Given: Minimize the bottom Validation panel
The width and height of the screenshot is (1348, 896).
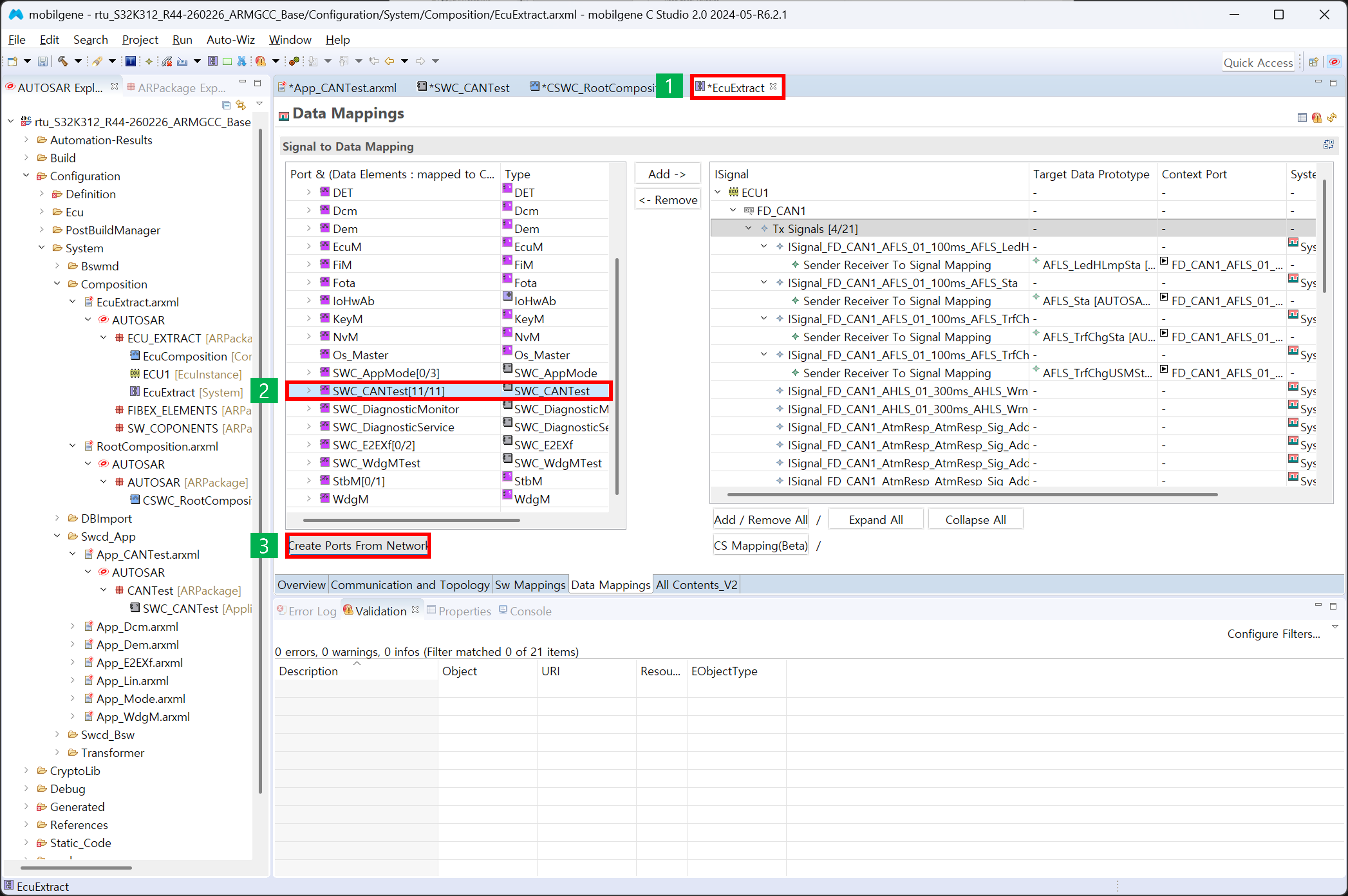Looking at the screenshot, I should pyautogui.click(x=1318, y=605).
